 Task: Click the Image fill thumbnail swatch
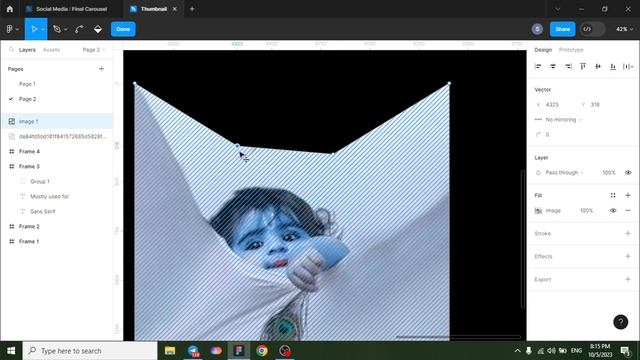pyautogui.click(x=538, y=211)
